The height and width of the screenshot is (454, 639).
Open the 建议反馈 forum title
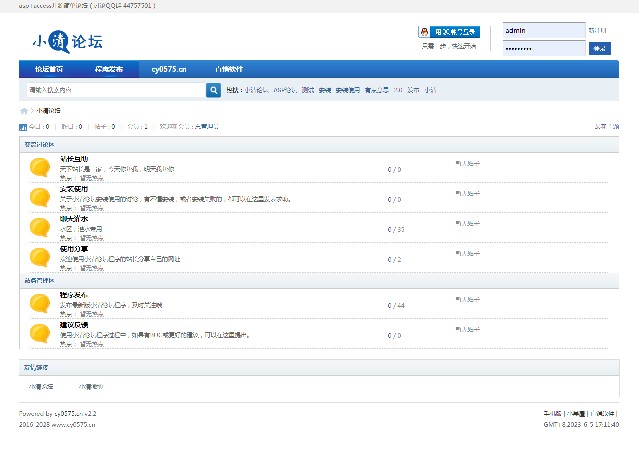[x=74, y=325]
